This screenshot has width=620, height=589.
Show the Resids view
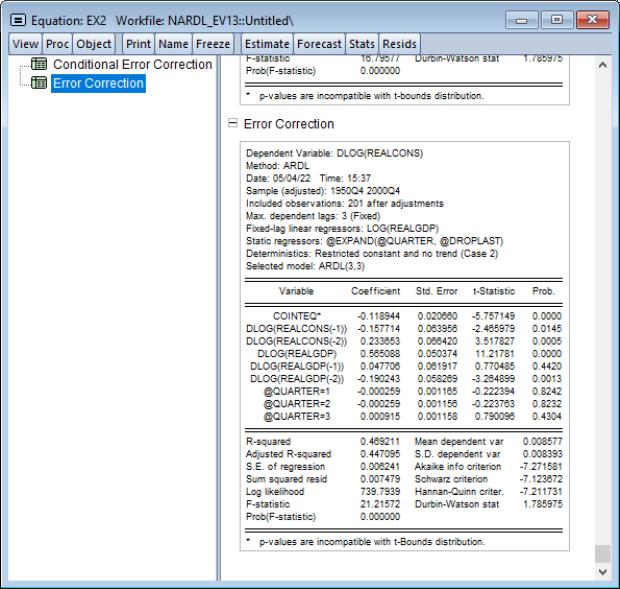coord(399,43)
